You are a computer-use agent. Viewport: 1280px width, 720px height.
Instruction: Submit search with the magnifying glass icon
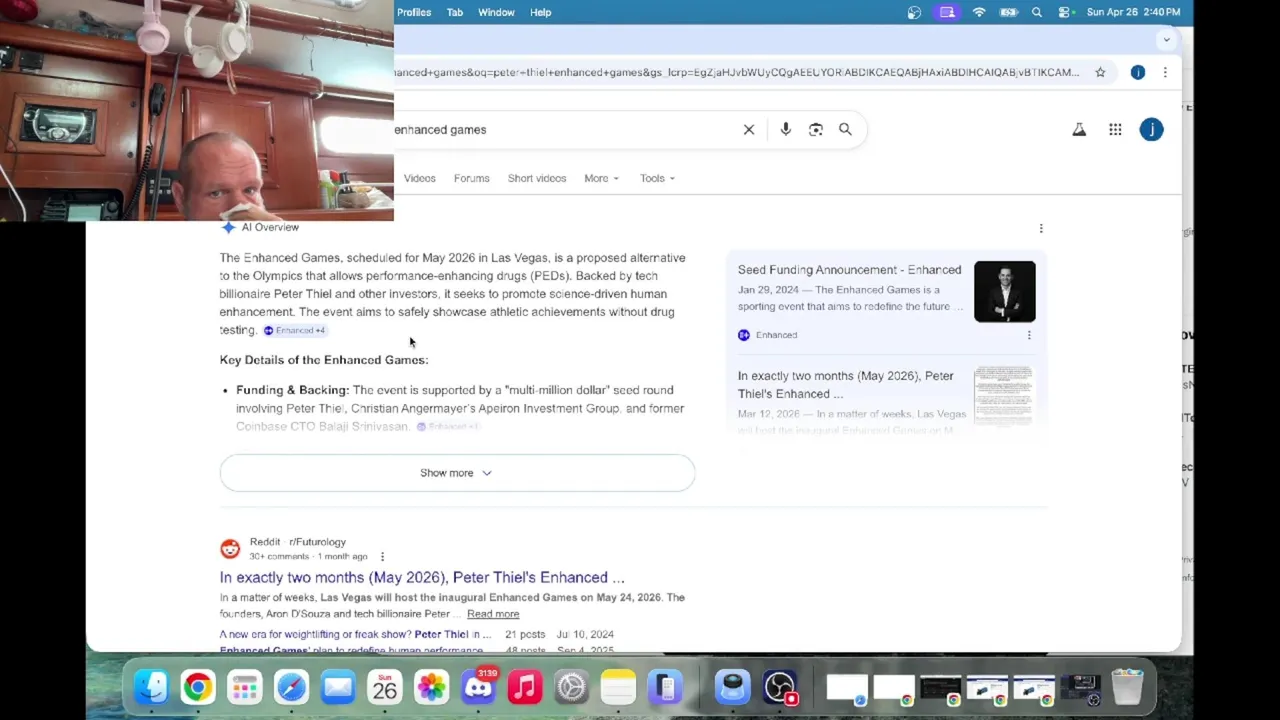coord(845,129)
